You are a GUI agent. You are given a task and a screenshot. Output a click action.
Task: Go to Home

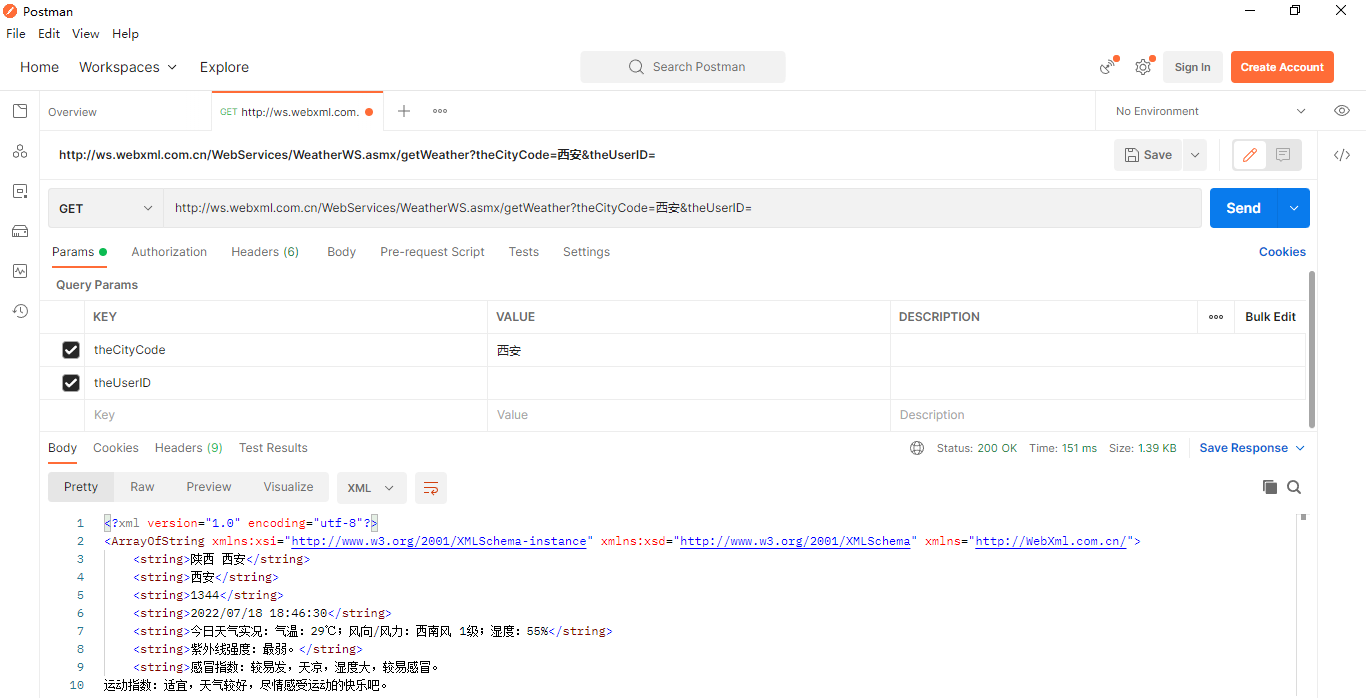pos(40,67)
